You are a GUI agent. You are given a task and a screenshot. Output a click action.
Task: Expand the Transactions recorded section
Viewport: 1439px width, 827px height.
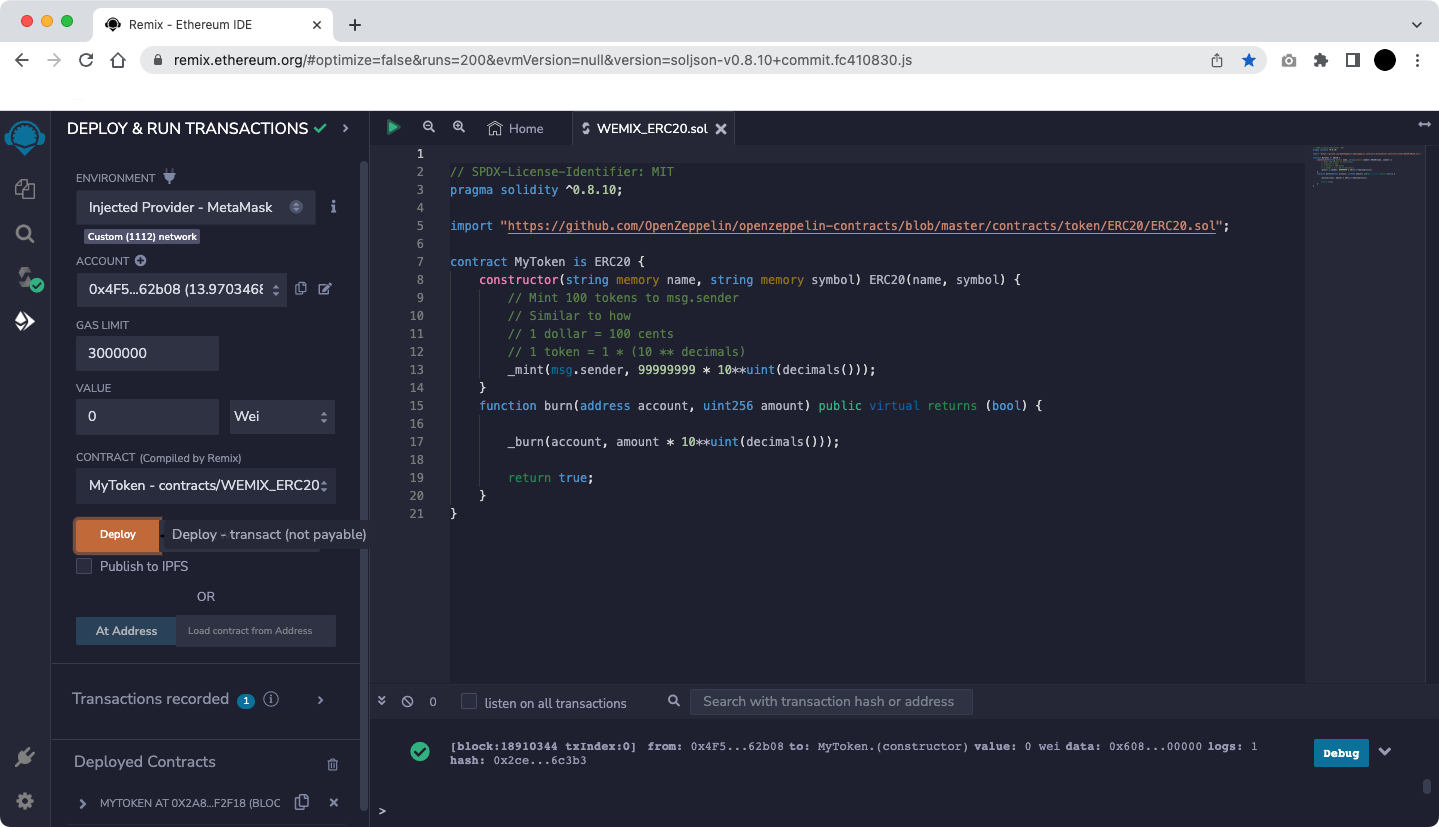coord(320,700)
